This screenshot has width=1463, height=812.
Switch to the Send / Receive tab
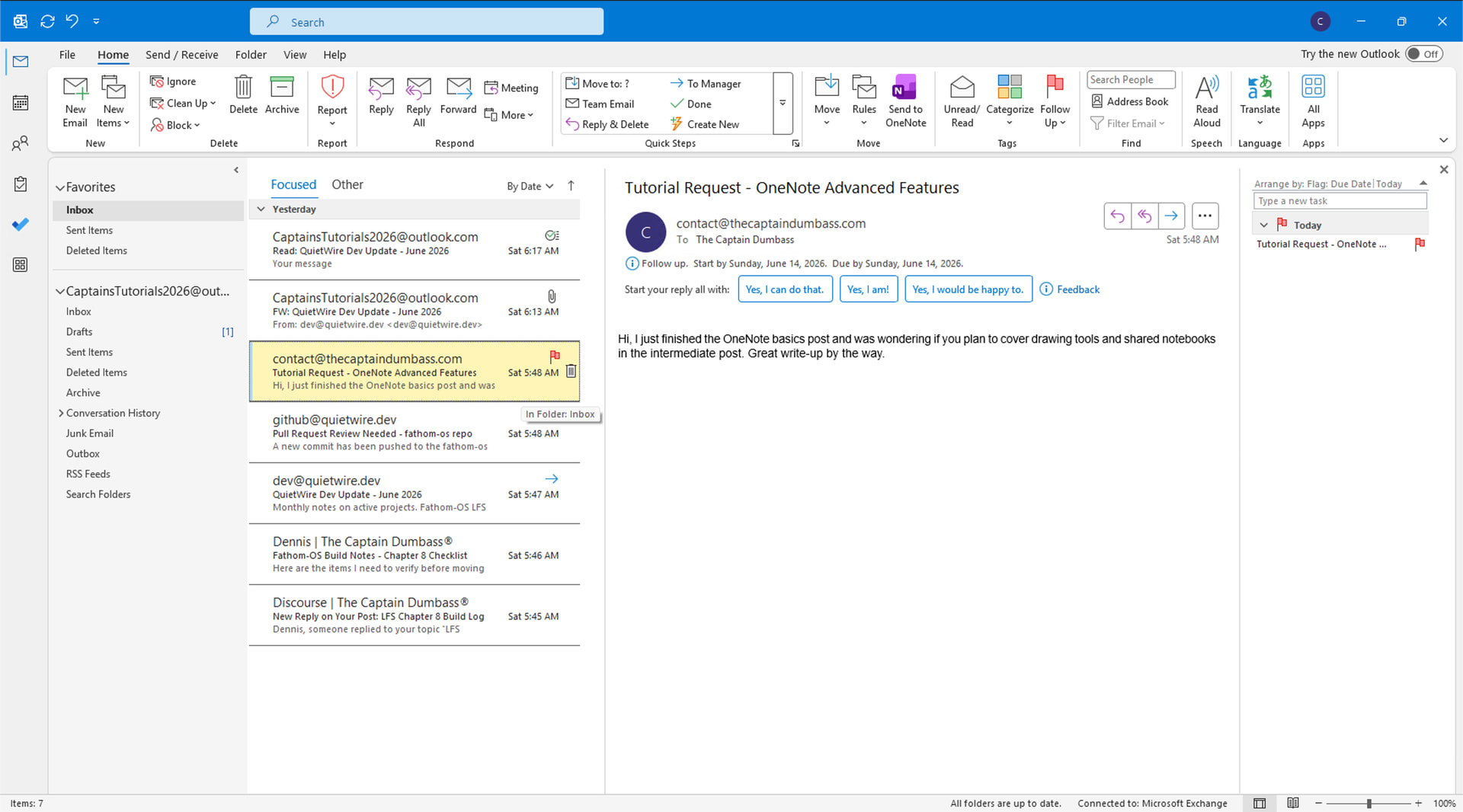(x=182, y=55)
